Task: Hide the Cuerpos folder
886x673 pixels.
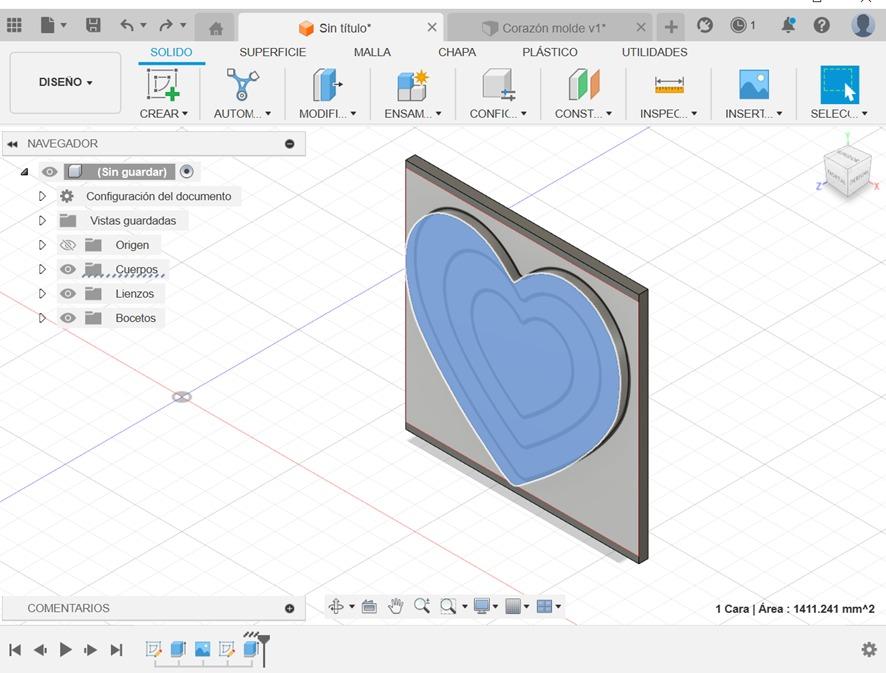Action: point(68,269)
